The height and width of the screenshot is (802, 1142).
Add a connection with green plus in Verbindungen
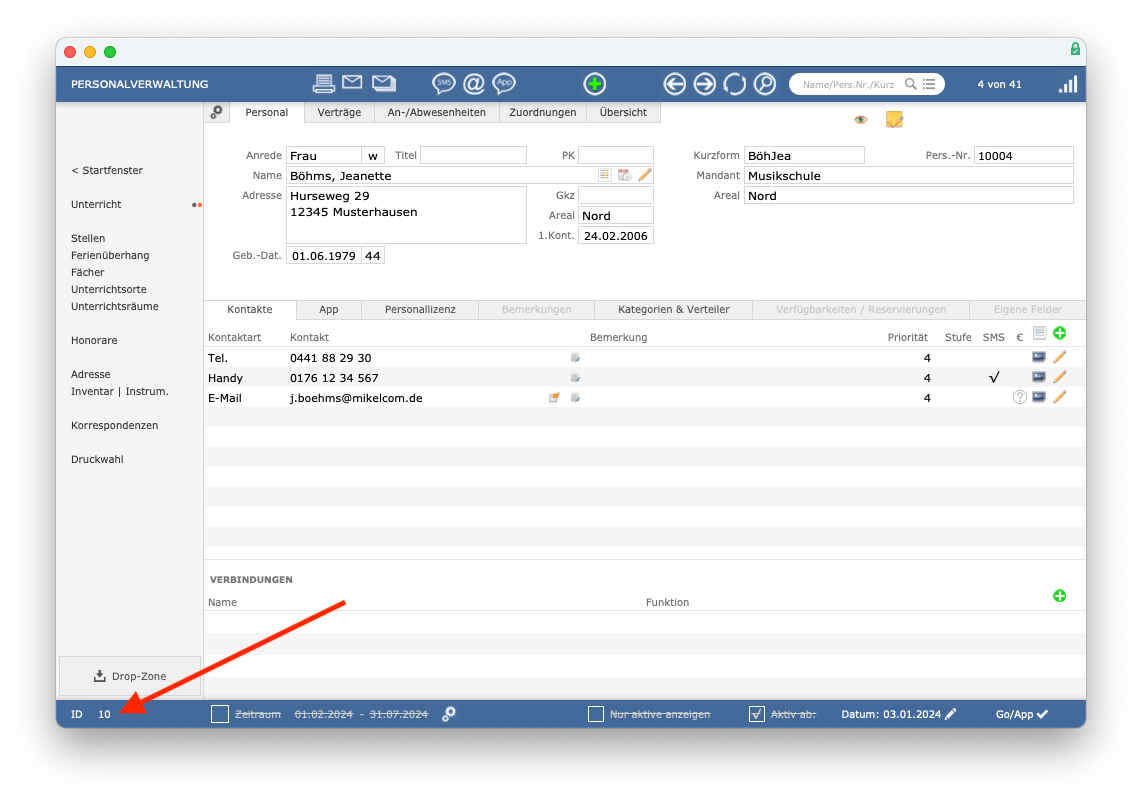point(1060,596)
